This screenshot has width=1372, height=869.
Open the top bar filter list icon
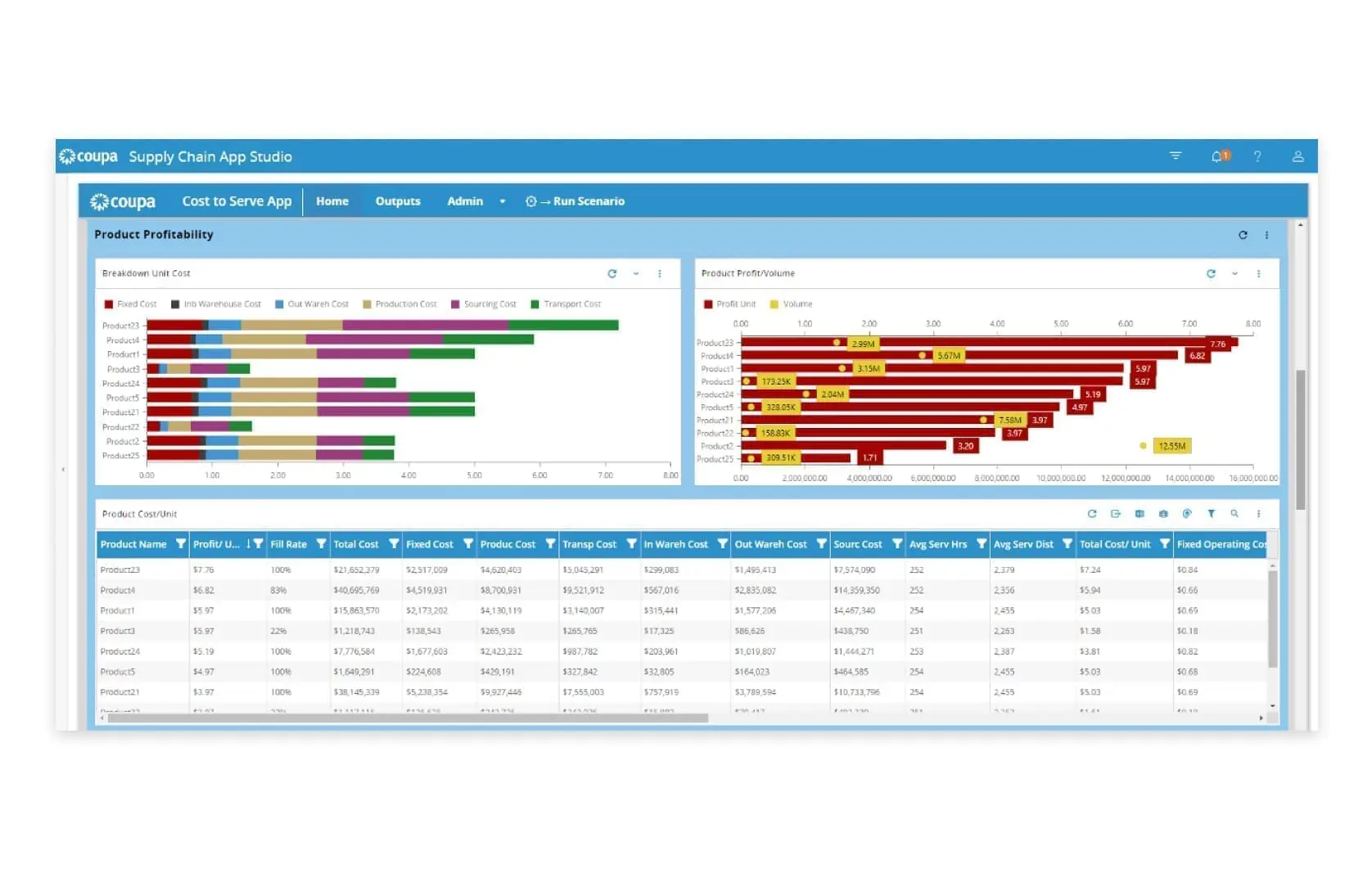tap(1176, 155)
